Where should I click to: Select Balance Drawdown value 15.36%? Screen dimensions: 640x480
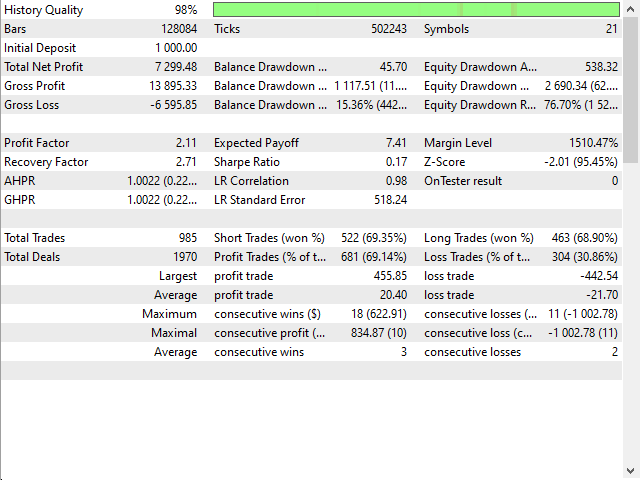click(372, 105)
